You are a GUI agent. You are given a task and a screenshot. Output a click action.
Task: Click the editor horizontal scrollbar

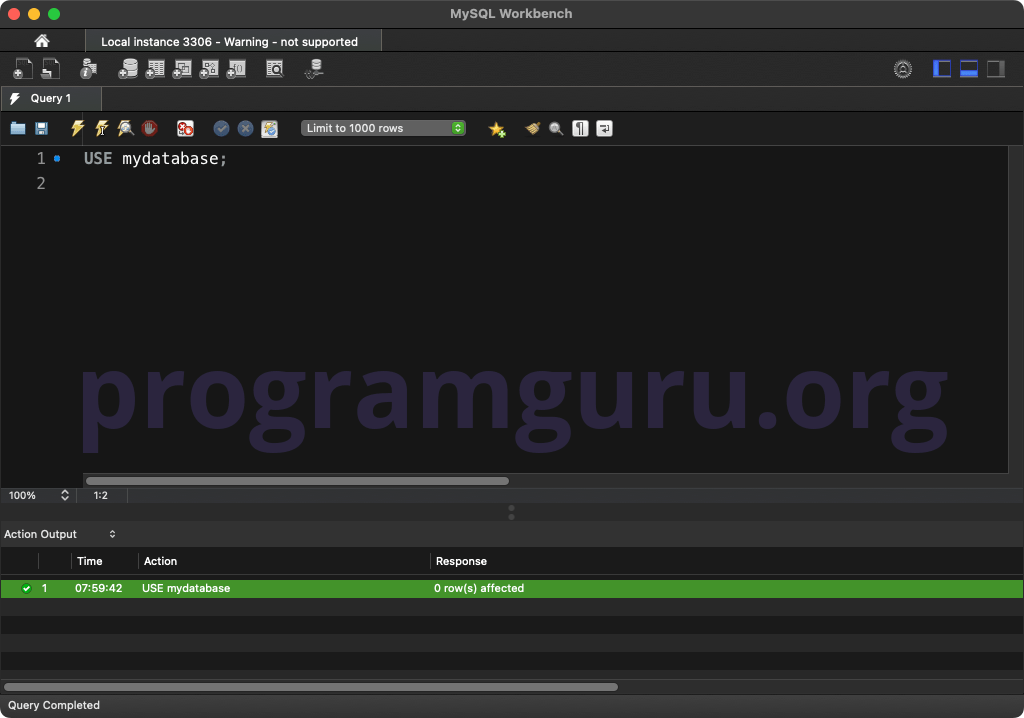(x=297, y=481)
